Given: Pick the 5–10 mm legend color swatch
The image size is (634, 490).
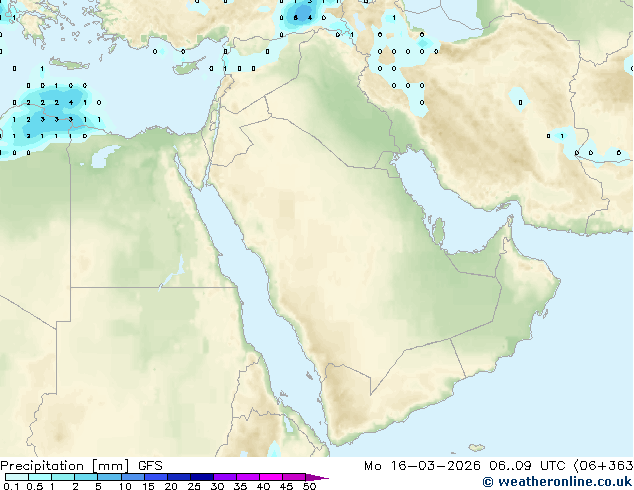Looking at the screenshot, I should [109, 477].
